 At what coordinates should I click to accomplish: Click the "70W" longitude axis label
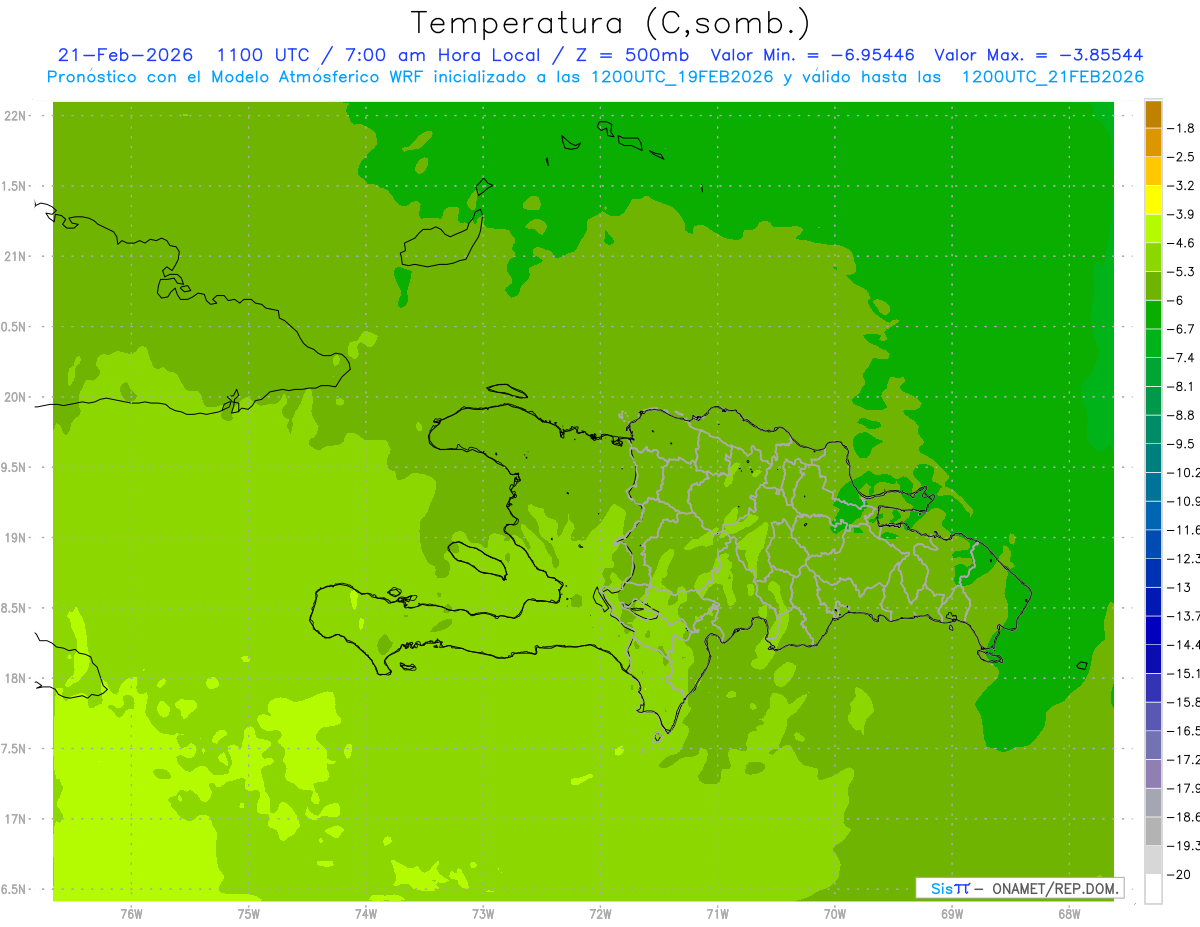[x=834, y=914]
